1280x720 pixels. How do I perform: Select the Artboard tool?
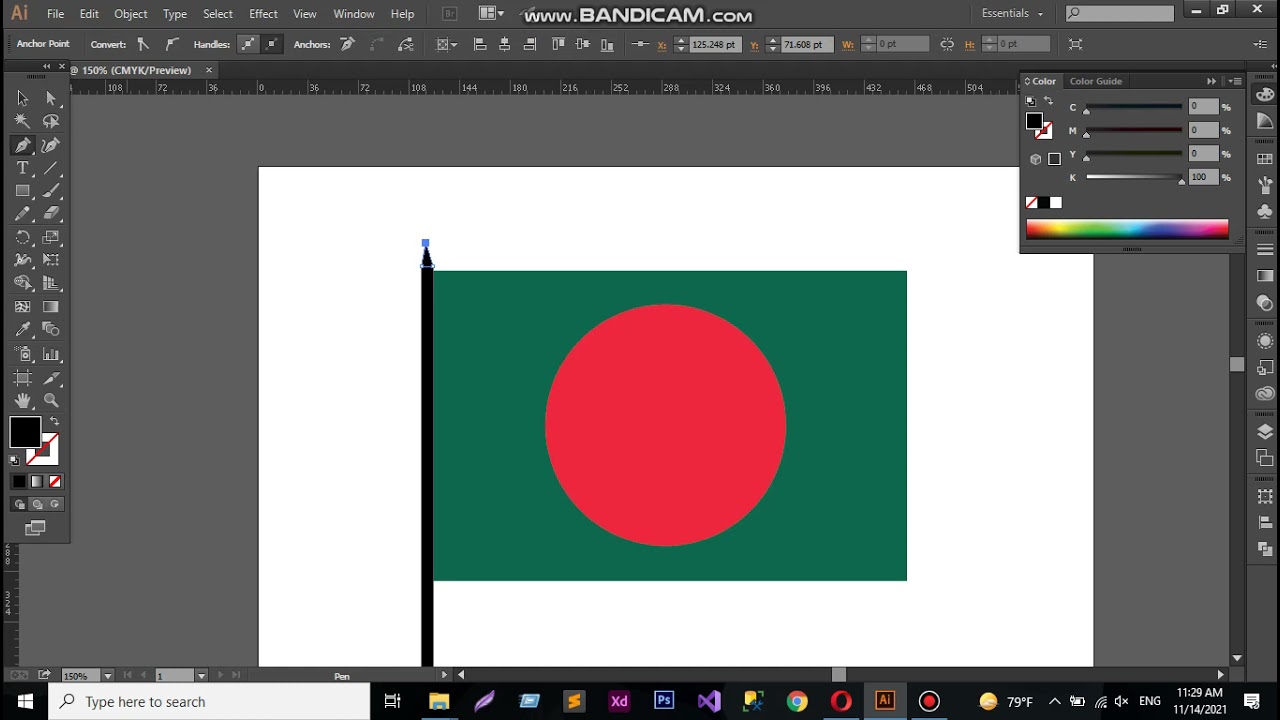pyautogui.click(x=22, y=377)
